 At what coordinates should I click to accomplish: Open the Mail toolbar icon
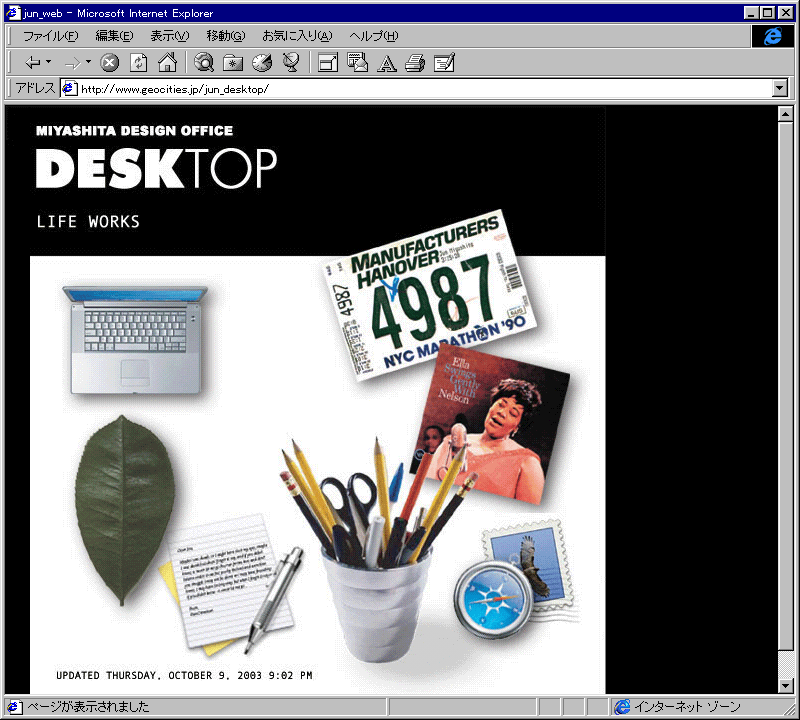tap(358, 62)
